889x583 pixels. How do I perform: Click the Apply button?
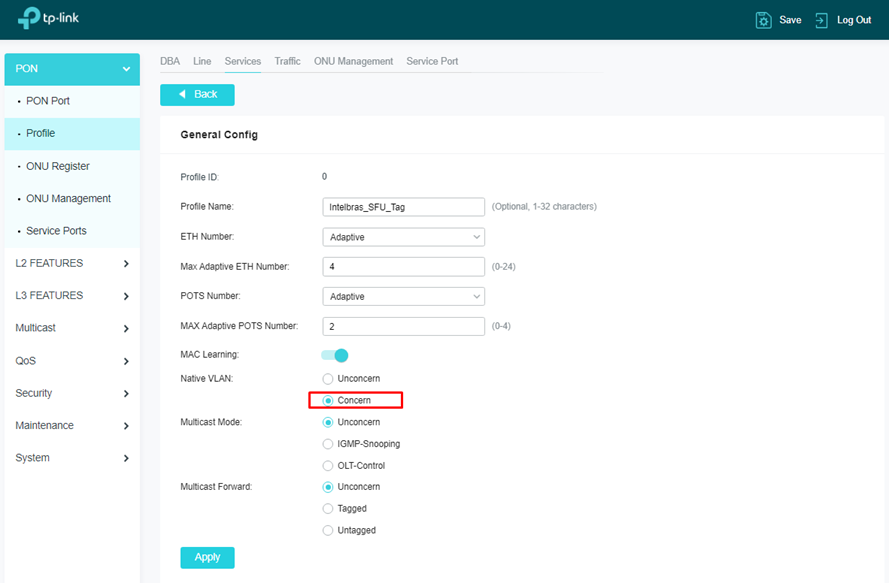[207, 558]
